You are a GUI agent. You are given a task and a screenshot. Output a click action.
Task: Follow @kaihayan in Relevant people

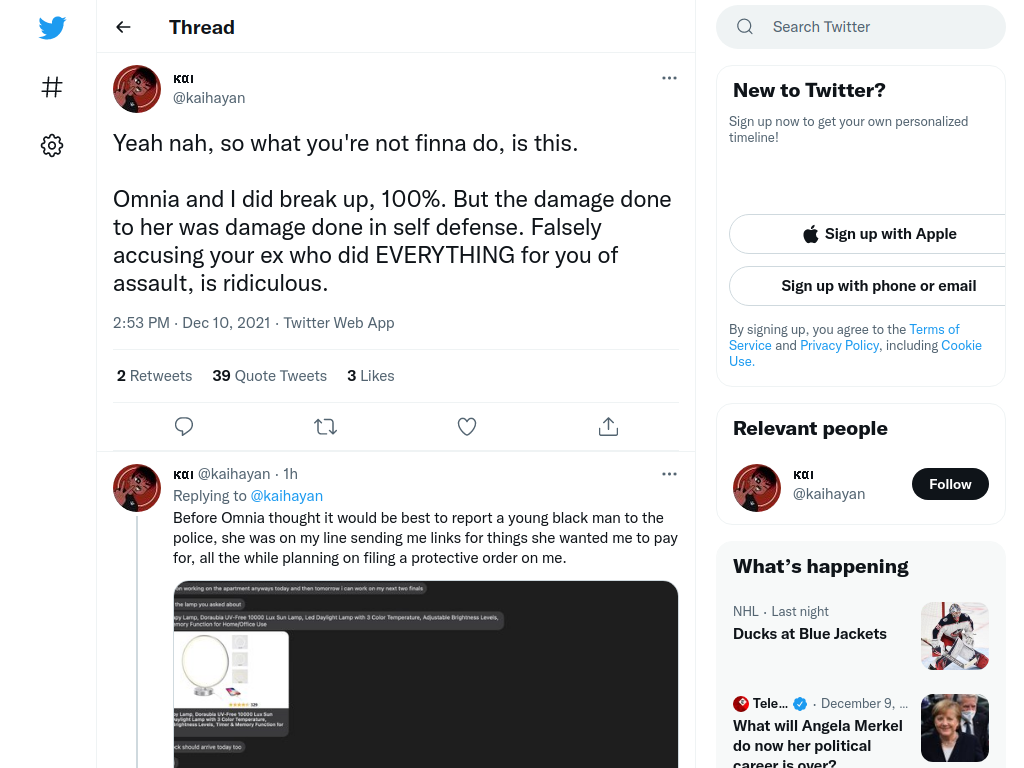click(950, 484)
